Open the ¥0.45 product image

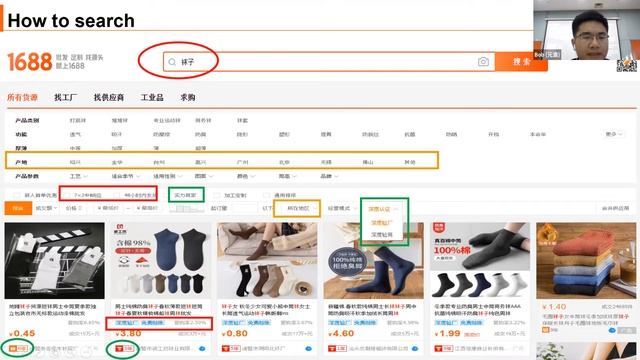(x=55, y=260)
